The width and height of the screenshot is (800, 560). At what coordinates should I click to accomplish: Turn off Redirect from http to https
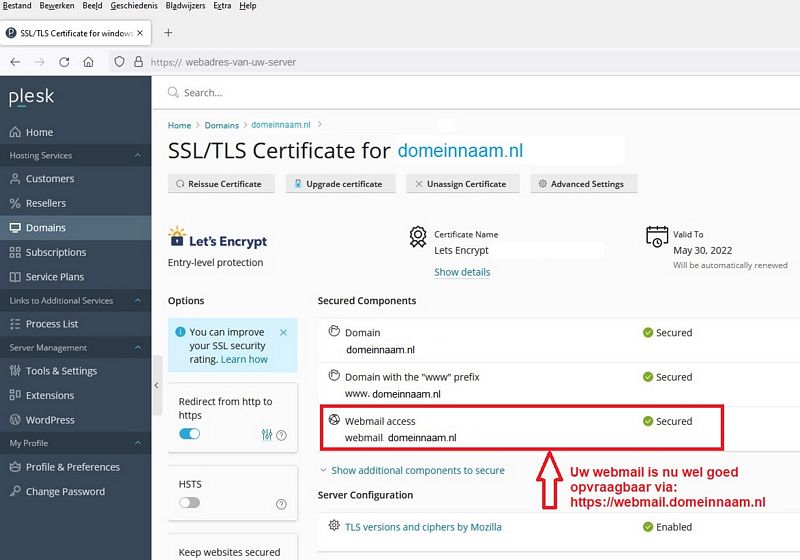[189, 434]
